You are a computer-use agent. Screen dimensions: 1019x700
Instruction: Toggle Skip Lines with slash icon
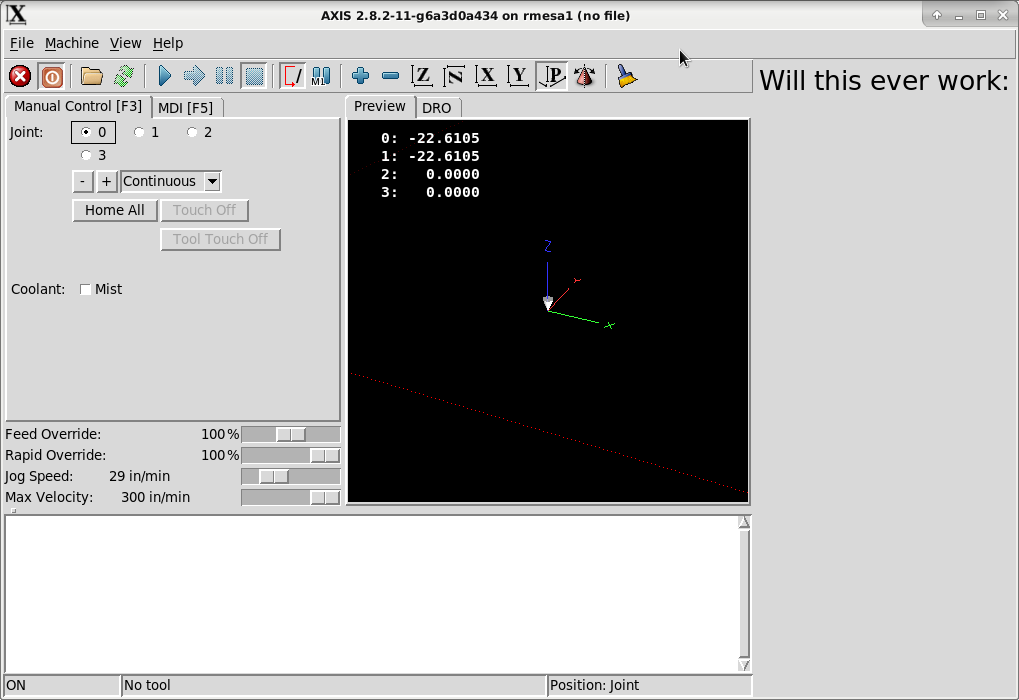(x=292, y=77)
